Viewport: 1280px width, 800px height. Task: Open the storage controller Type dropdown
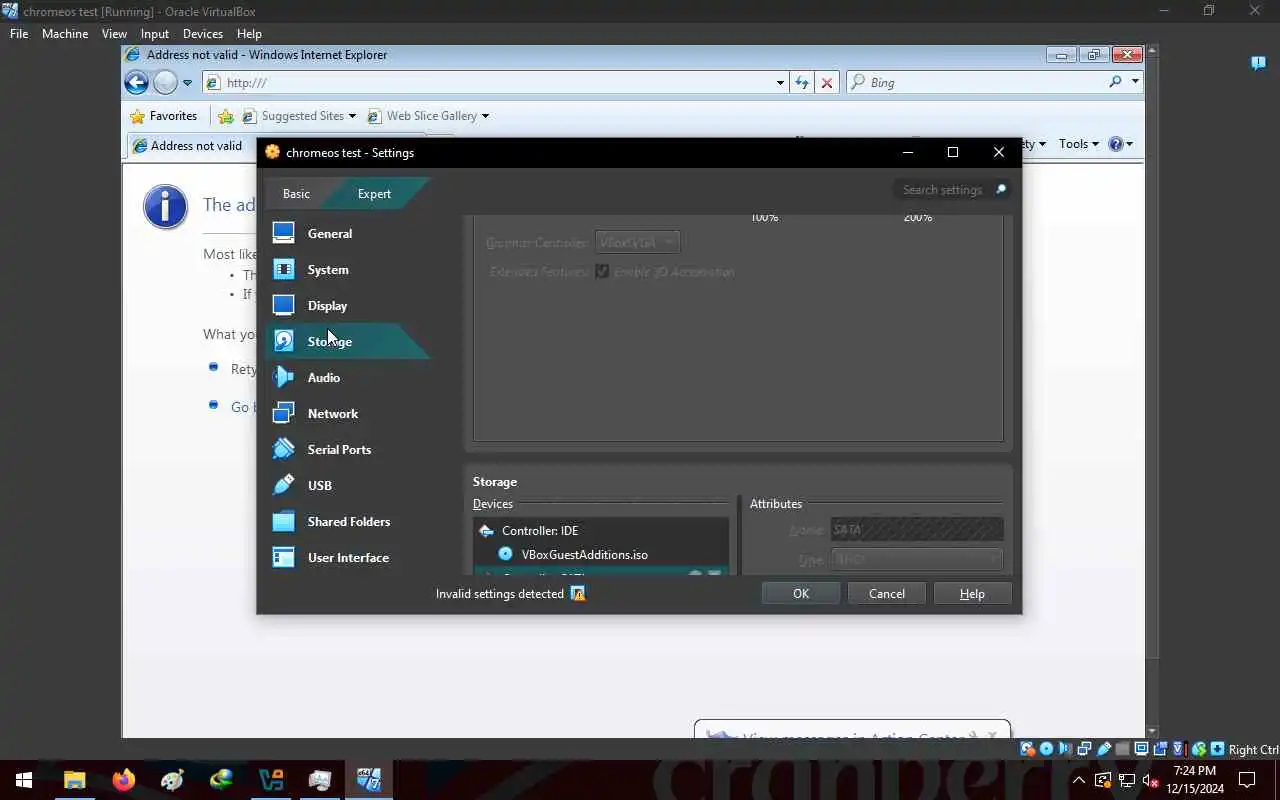[x=917, y=560]
